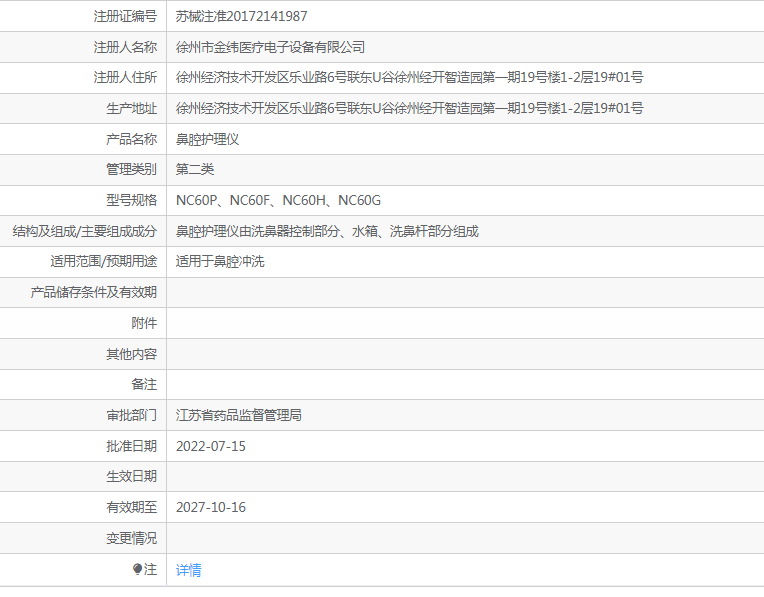Select registration number 苏械注准20172141987
764x597 pixels.
241,16
